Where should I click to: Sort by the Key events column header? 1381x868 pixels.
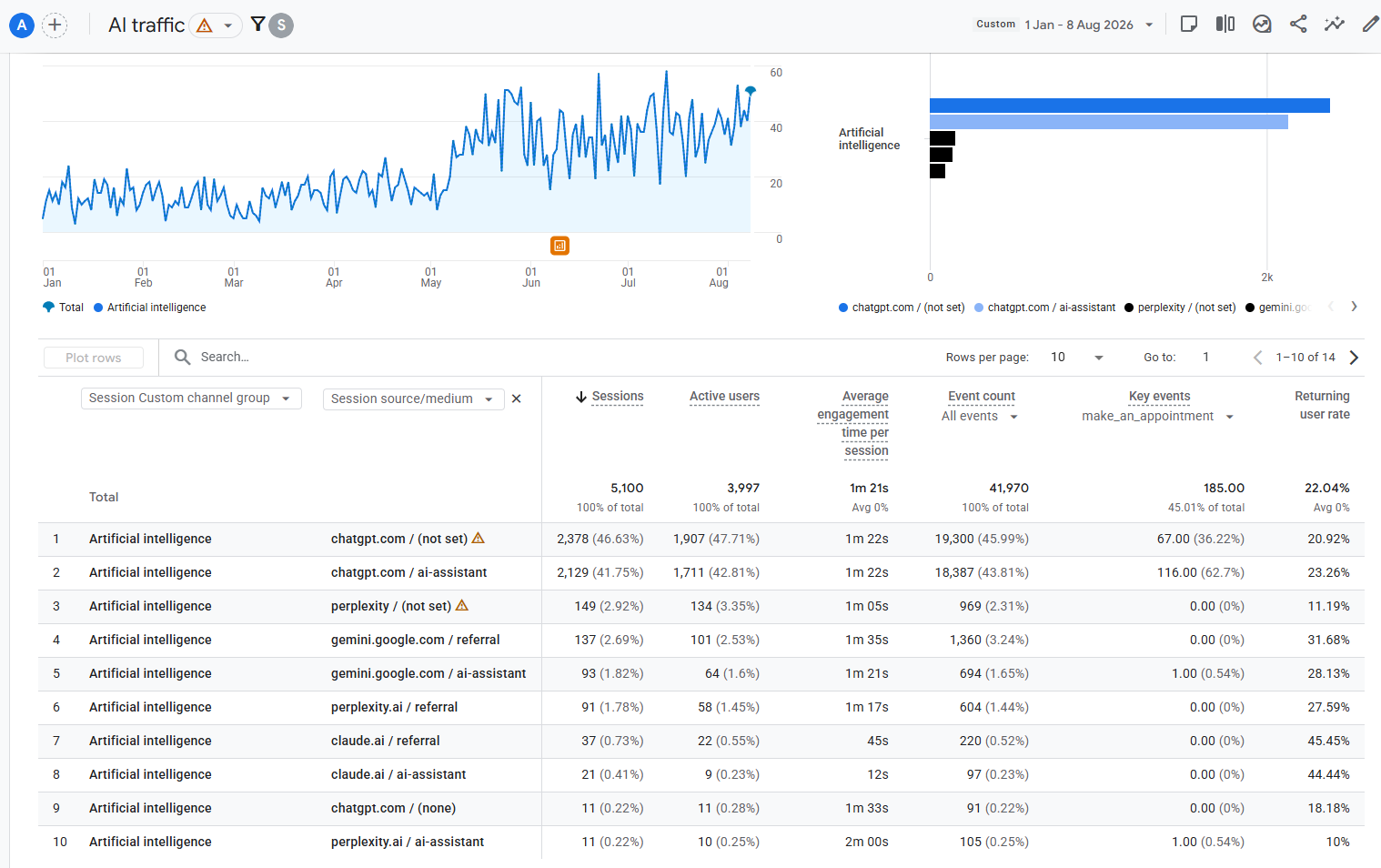1159,397
